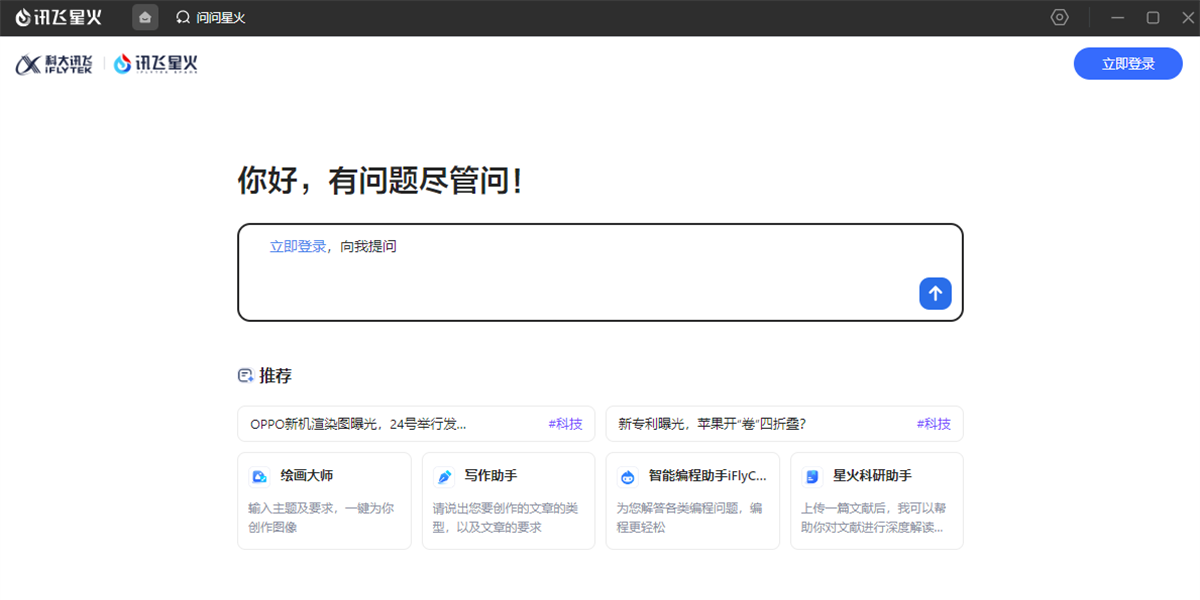This screenshot has height=600, width=1200.
Task: Click the 推荐 refresh icon above recommendations
Action: pyautogui.click(x=243, y=375)
